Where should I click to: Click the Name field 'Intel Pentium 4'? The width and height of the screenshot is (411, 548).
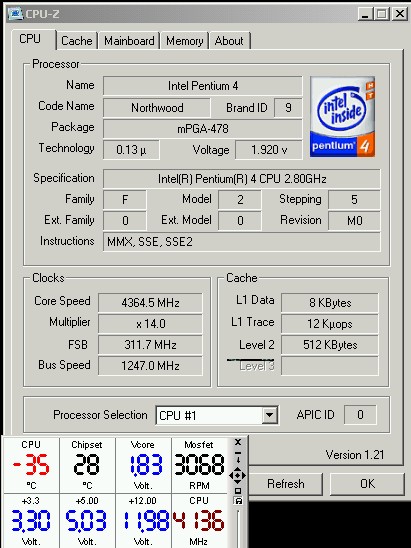(203, 86)
